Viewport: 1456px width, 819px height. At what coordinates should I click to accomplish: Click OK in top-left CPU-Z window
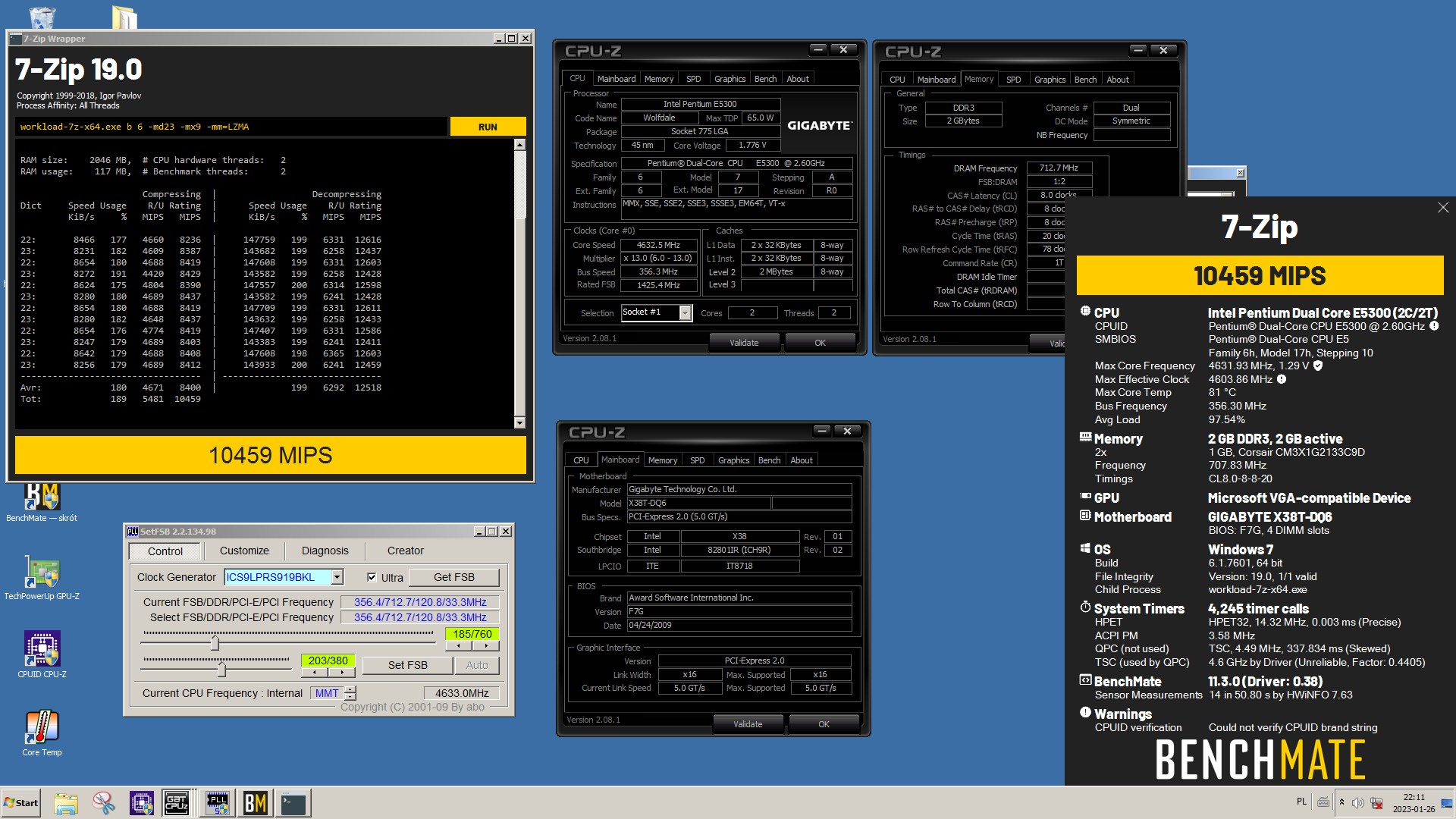point(820,343)
